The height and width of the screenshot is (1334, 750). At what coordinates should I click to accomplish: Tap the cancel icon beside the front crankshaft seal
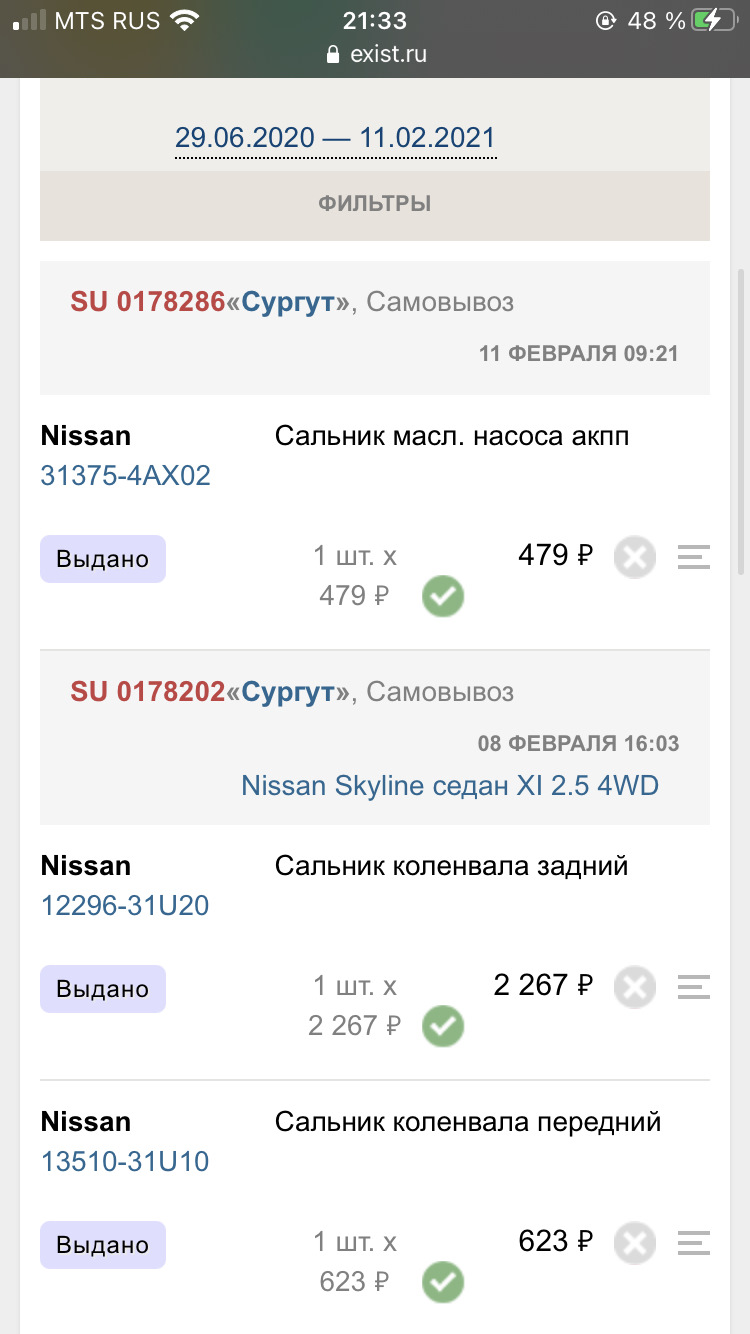point(634,1244)
